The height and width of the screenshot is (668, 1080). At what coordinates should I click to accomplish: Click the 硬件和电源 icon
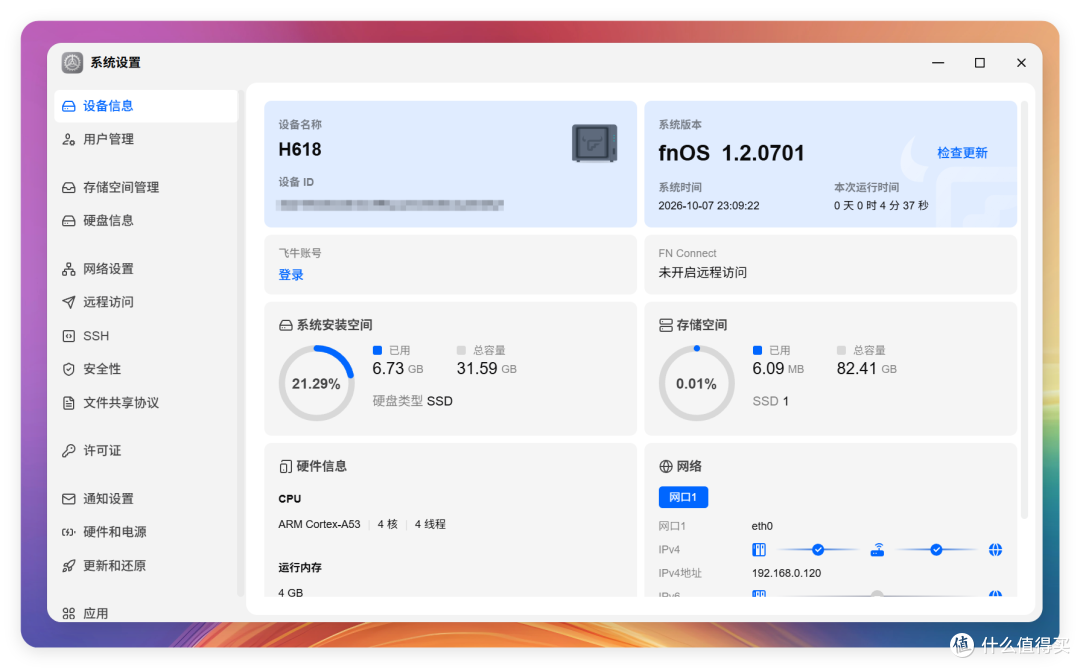coord(69,532)
